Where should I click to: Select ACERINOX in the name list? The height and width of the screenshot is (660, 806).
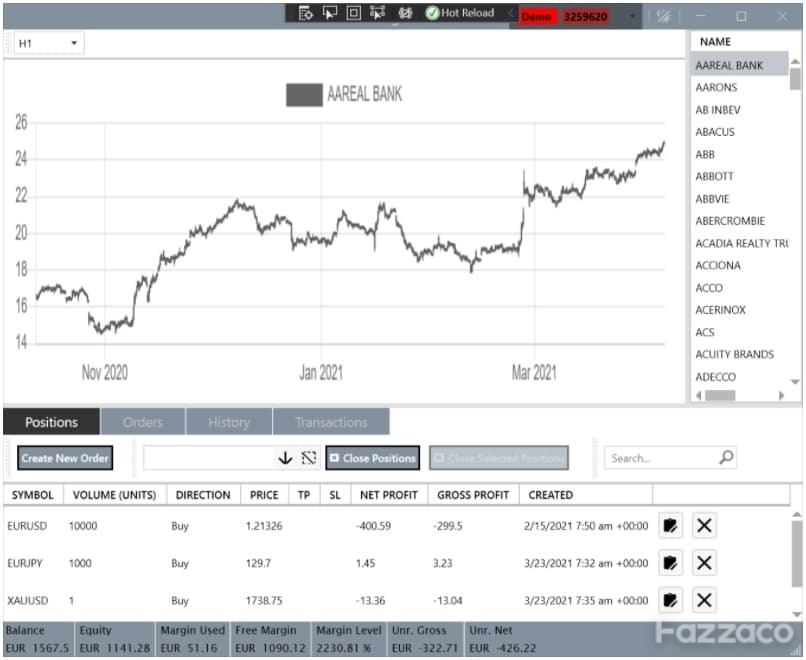point(720,309)
